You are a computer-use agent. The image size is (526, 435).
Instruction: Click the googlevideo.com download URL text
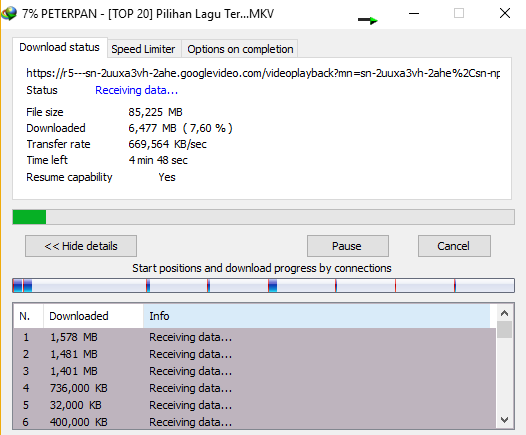click(263, 73)
